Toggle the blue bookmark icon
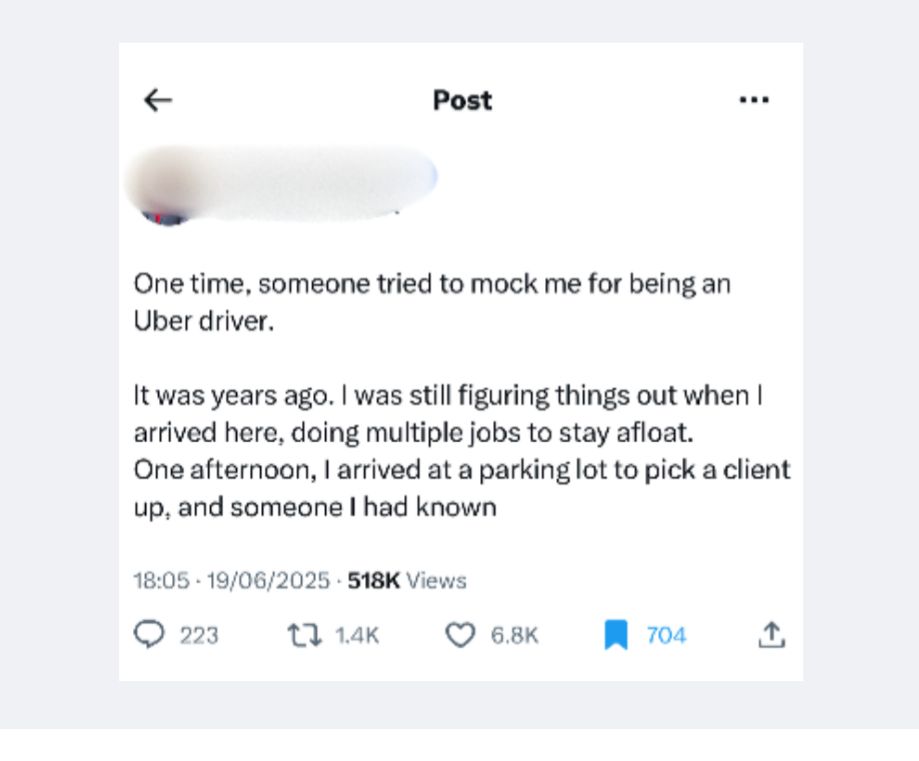The width and height of the screenshot is (919, 761). [x=616, y=635]
